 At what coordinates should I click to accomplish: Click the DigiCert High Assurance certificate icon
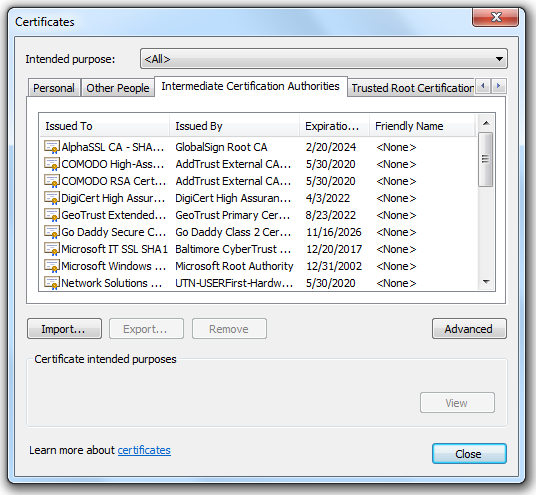[52, 198]
